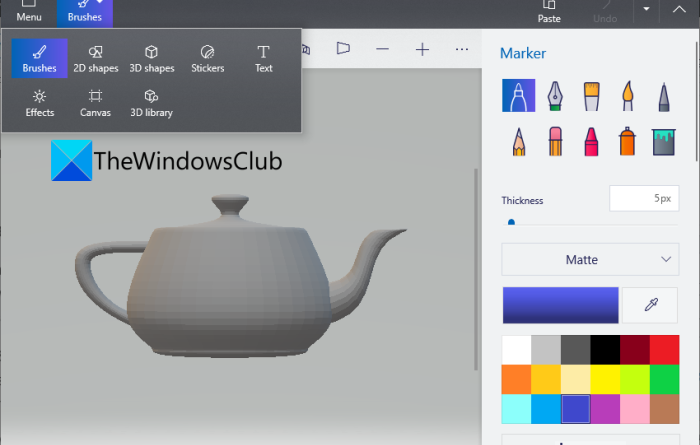Pick the dark gray swatch
The image size is (700, 445).
point(575,350)
